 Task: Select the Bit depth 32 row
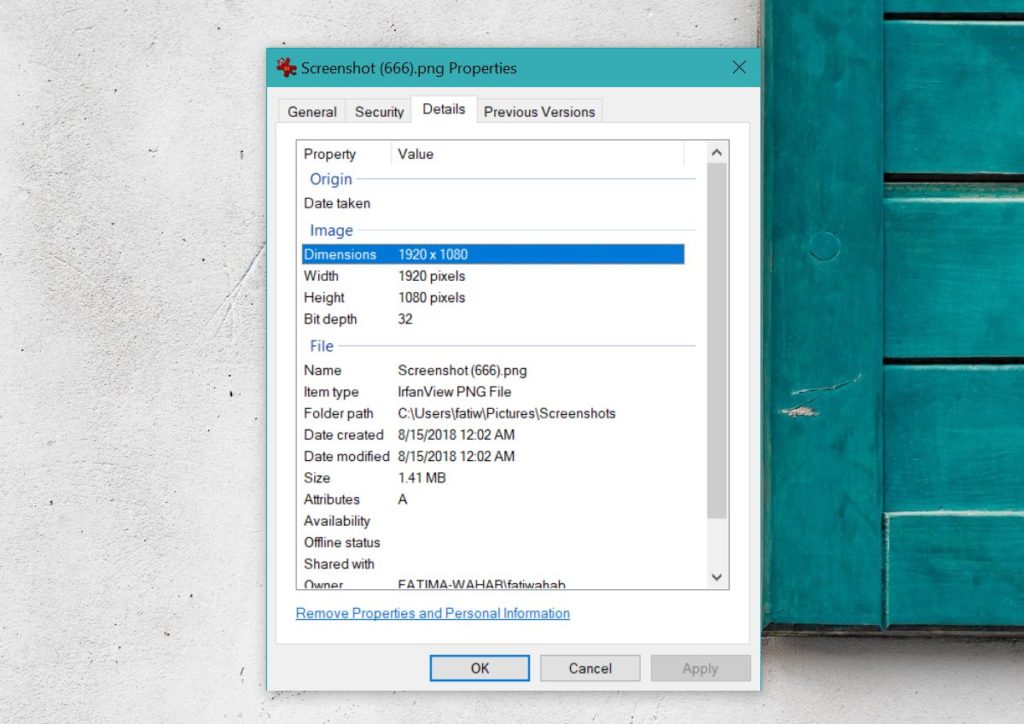click(x=400, y=319)
